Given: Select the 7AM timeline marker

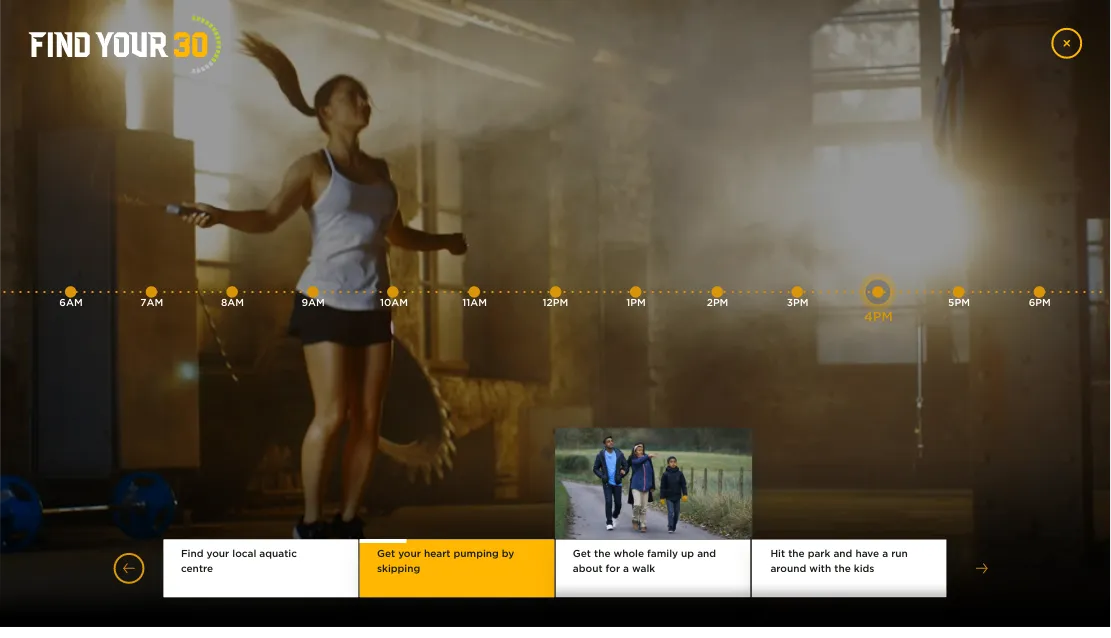Looking at the screenshot, I should pos(152,292).
